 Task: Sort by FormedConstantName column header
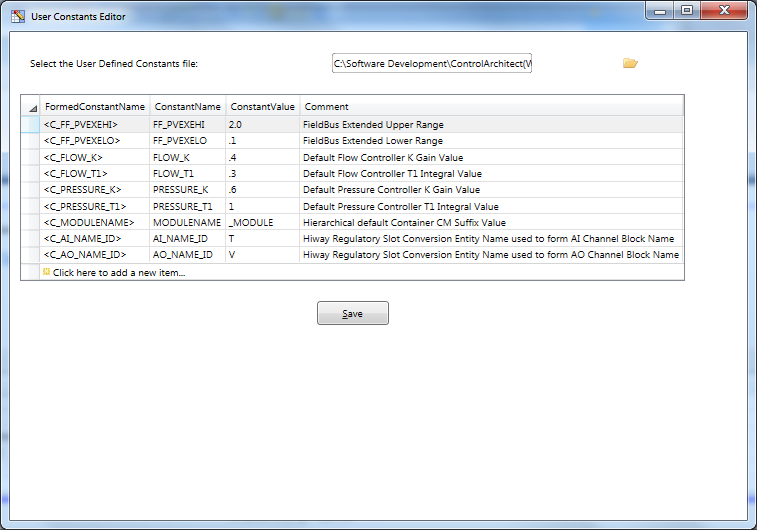tap(95, 107)
